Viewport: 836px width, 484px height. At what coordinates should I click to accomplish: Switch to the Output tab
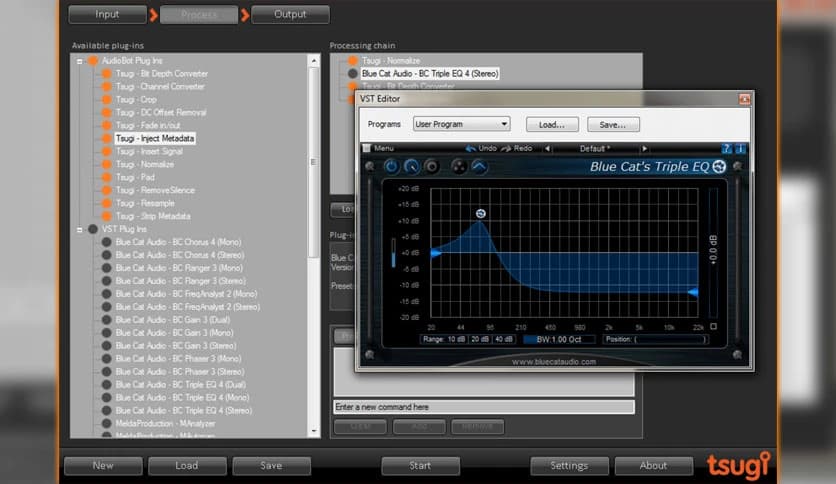[290, 14]
